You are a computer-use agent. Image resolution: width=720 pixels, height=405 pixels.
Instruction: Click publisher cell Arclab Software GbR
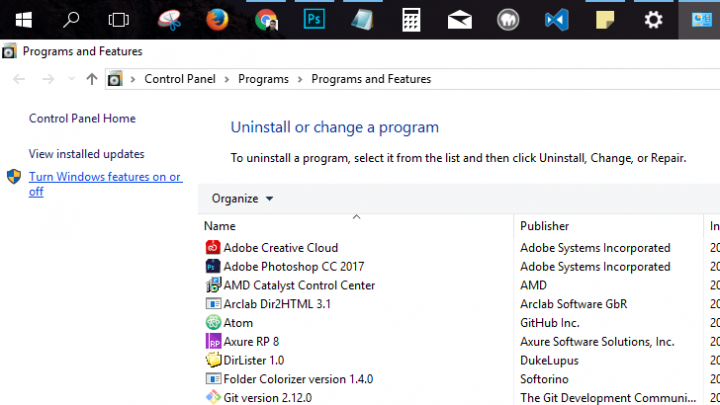pos(574,304)
